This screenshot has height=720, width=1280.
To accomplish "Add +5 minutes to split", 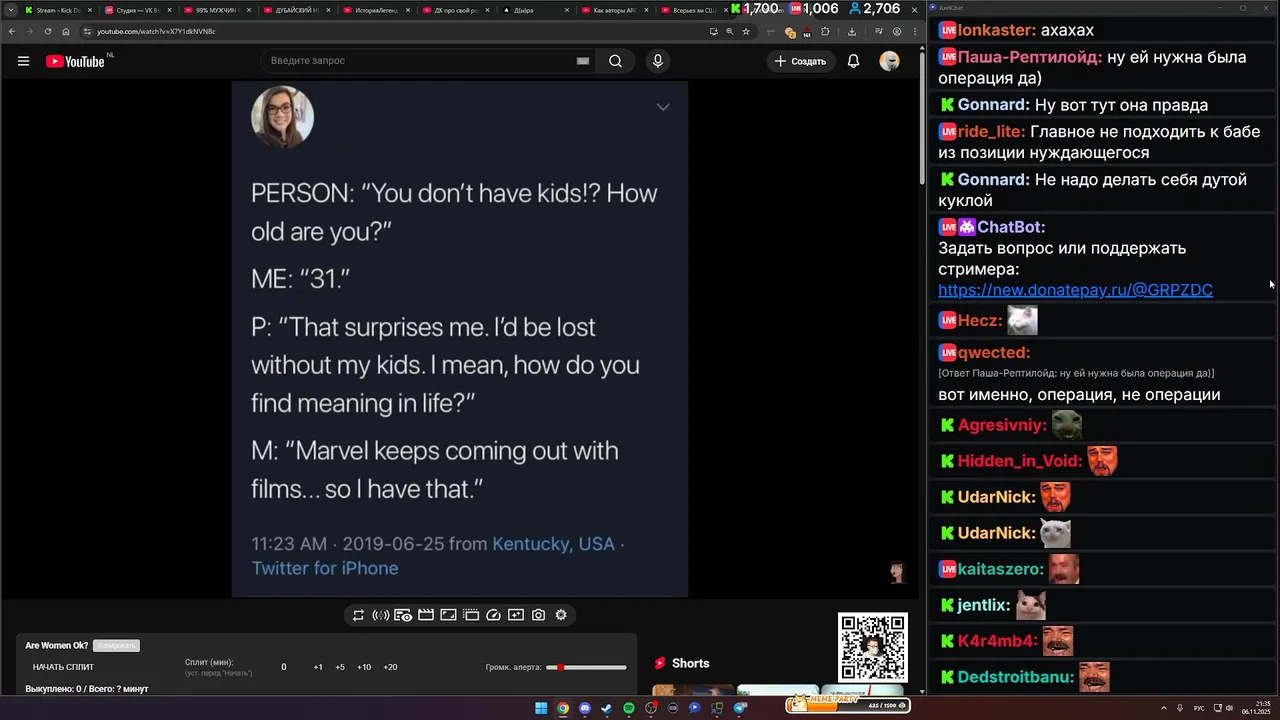I will (340, 667).
